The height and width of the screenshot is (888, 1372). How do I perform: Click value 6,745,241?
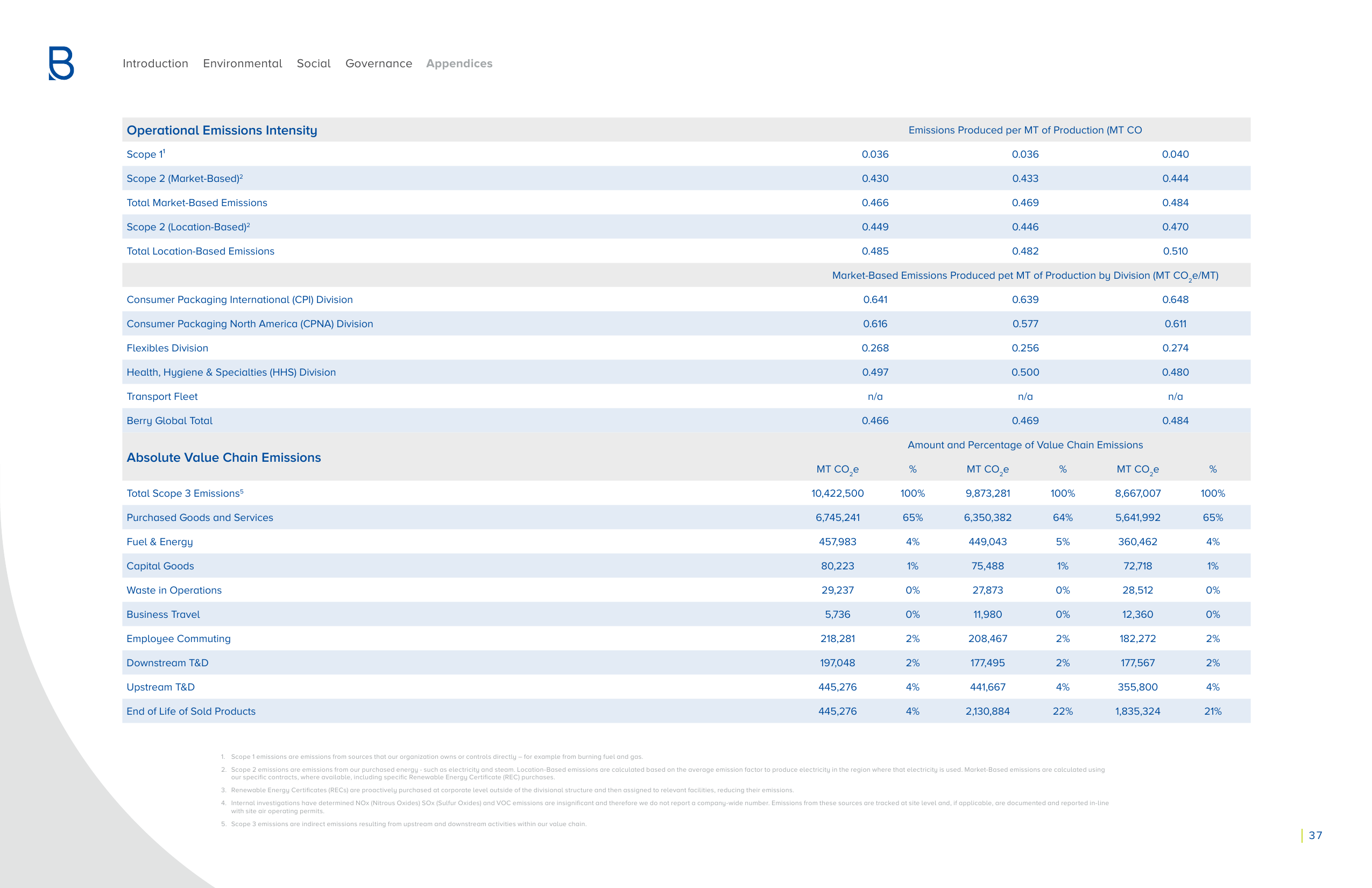[838, 517]
